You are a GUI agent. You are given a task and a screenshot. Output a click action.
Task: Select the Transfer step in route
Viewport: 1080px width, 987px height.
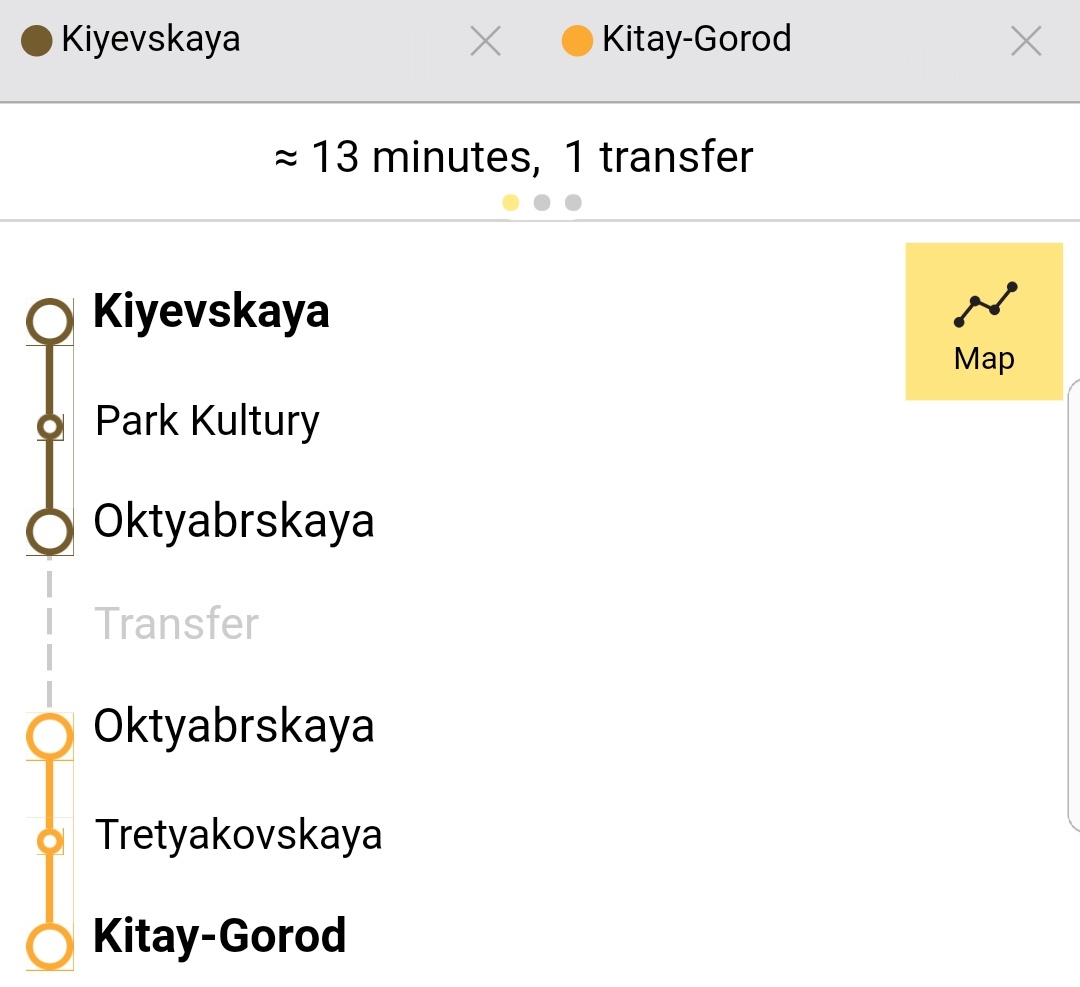pos(176,623)
